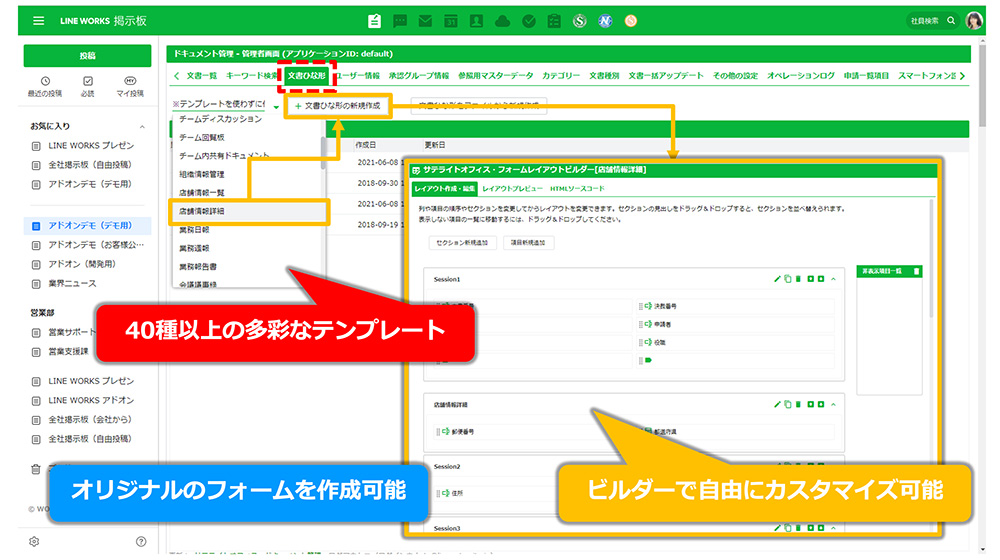Open マイ投稿 my posts

(130, 86)
